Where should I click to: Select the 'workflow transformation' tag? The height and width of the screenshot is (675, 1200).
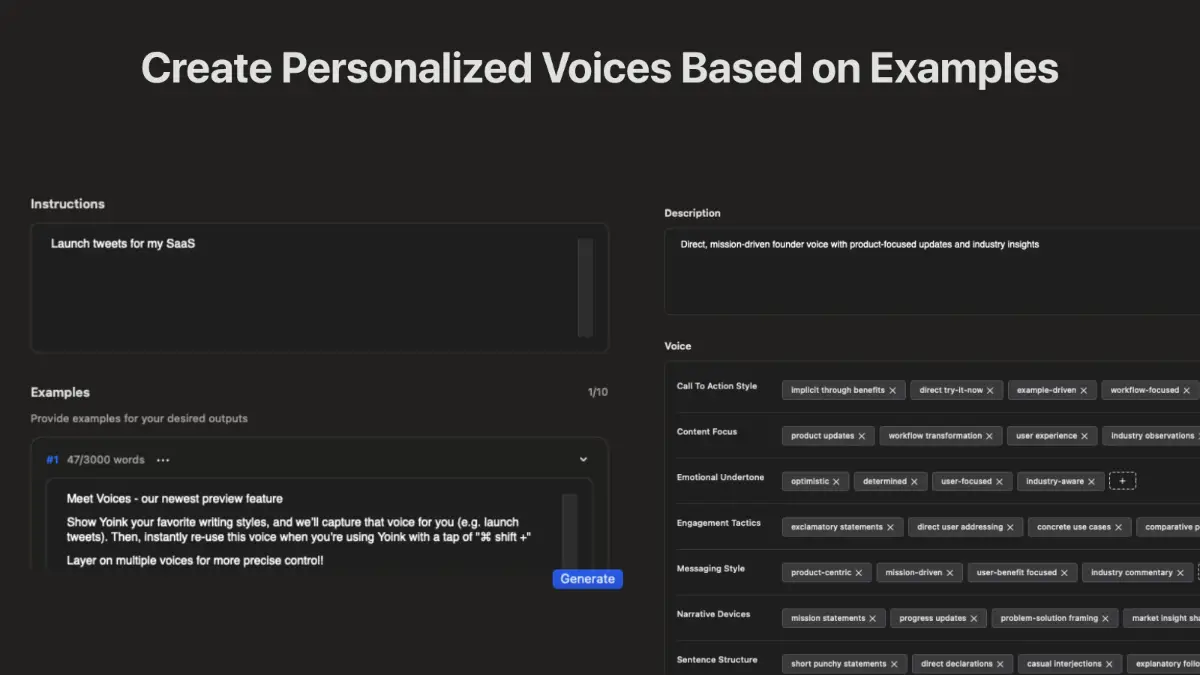point(935,436)
